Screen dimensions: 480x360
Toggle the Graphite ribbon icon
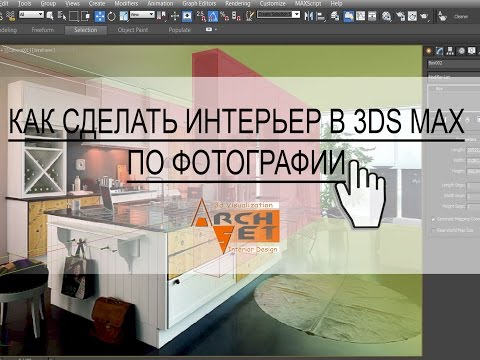[348, 16]
